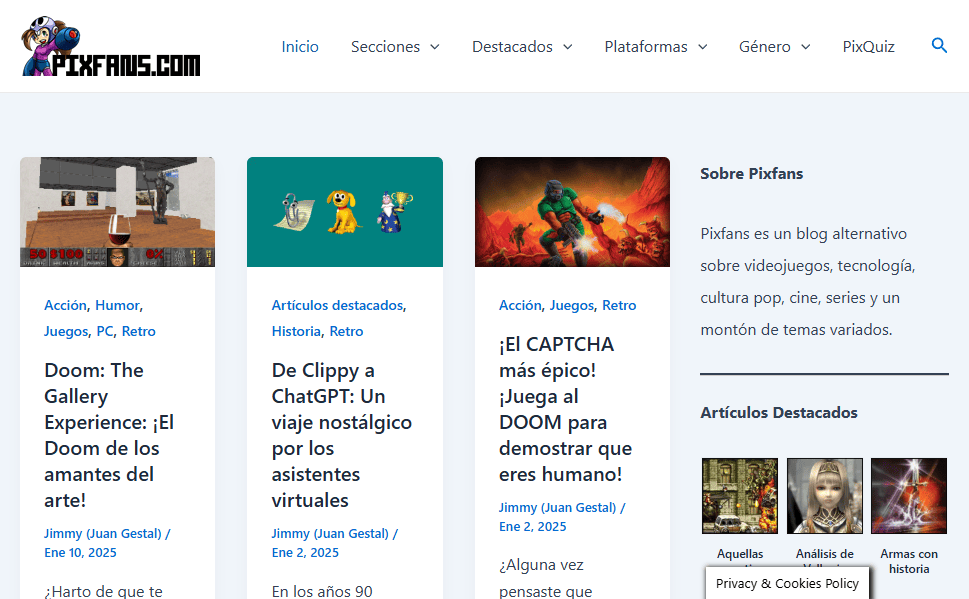Read the De Clippy a ChatGPT article
The width and height of the screenshot is (969, 599).
(342, 435)
